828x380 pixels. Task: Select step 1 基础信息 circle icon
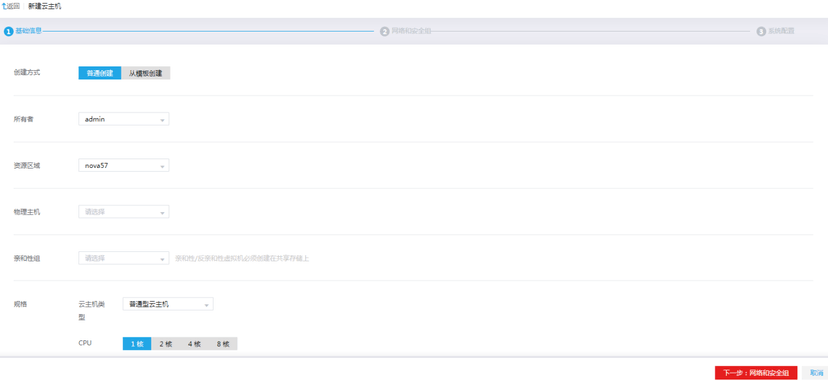(x=8, y=32)
